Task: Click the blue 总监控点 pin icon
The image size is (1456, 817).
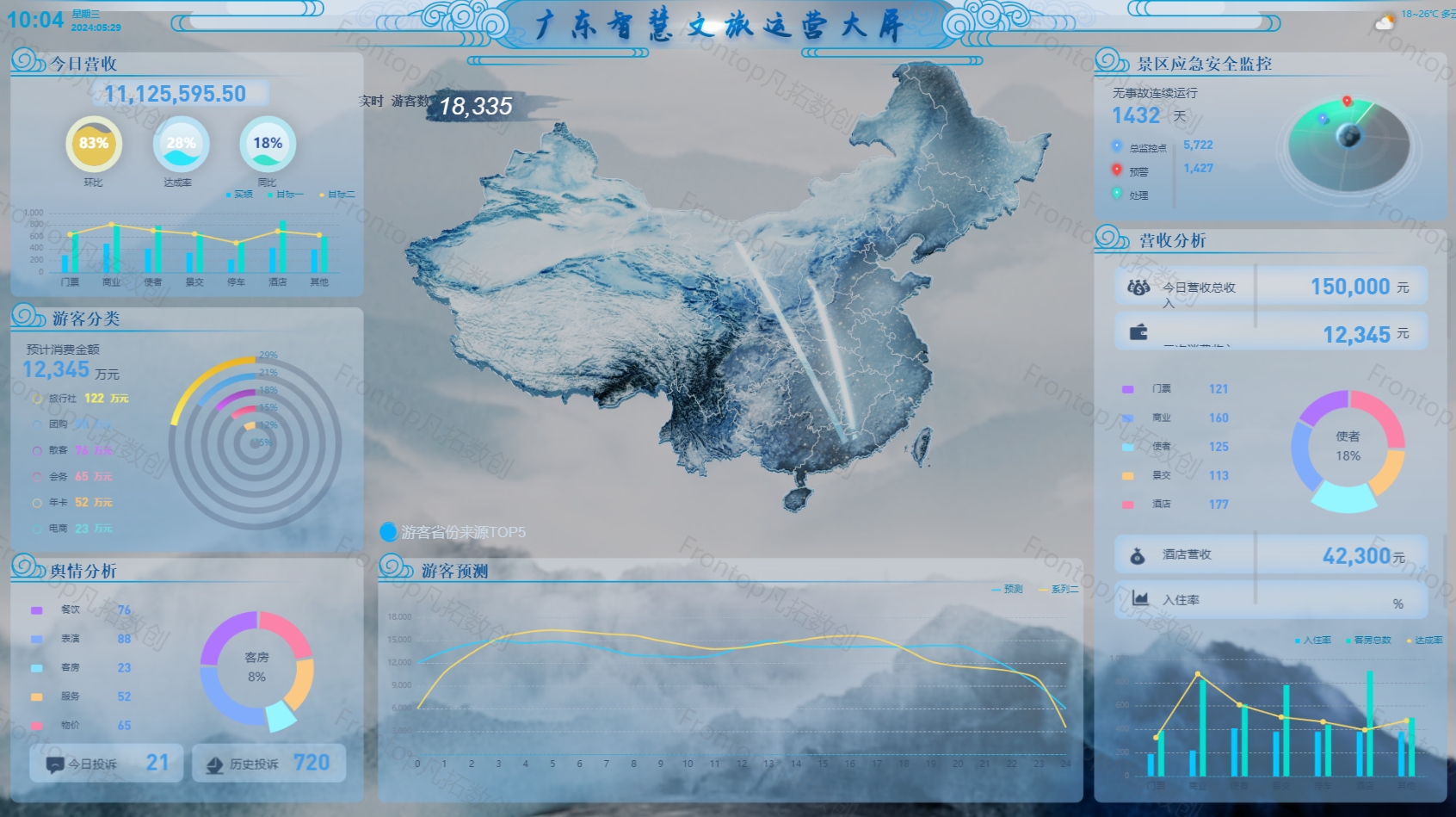Action: click(x=1117, y=147)
